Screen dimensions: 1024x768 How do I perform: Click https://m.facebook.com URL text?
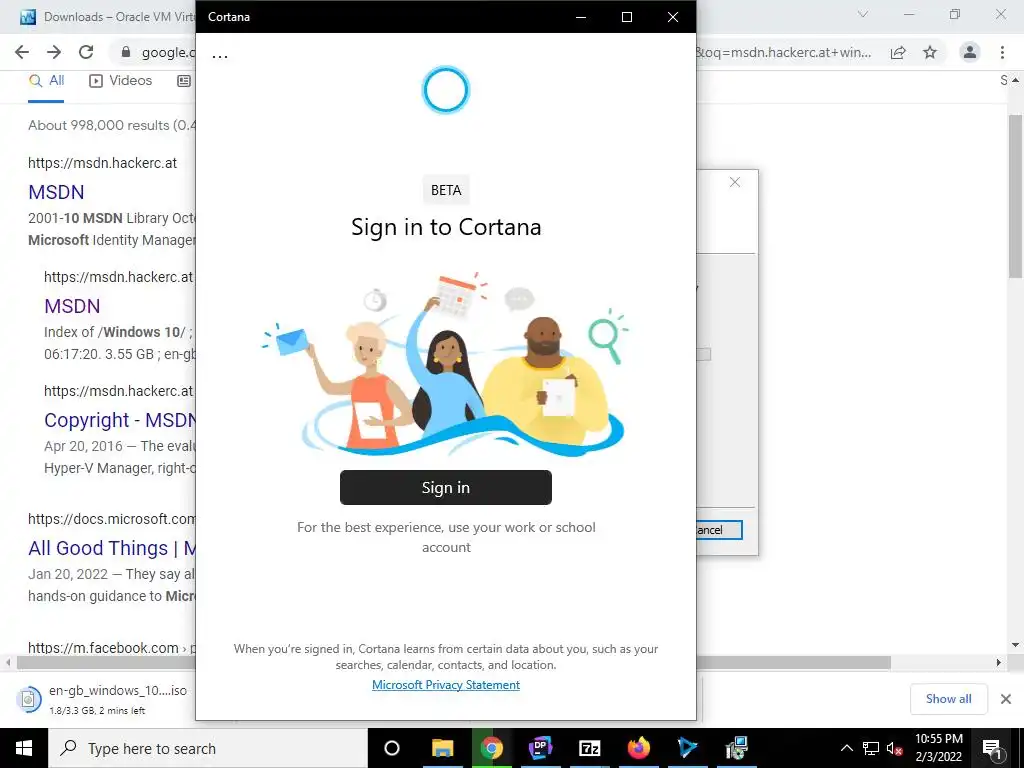click(x=103, y=648)
